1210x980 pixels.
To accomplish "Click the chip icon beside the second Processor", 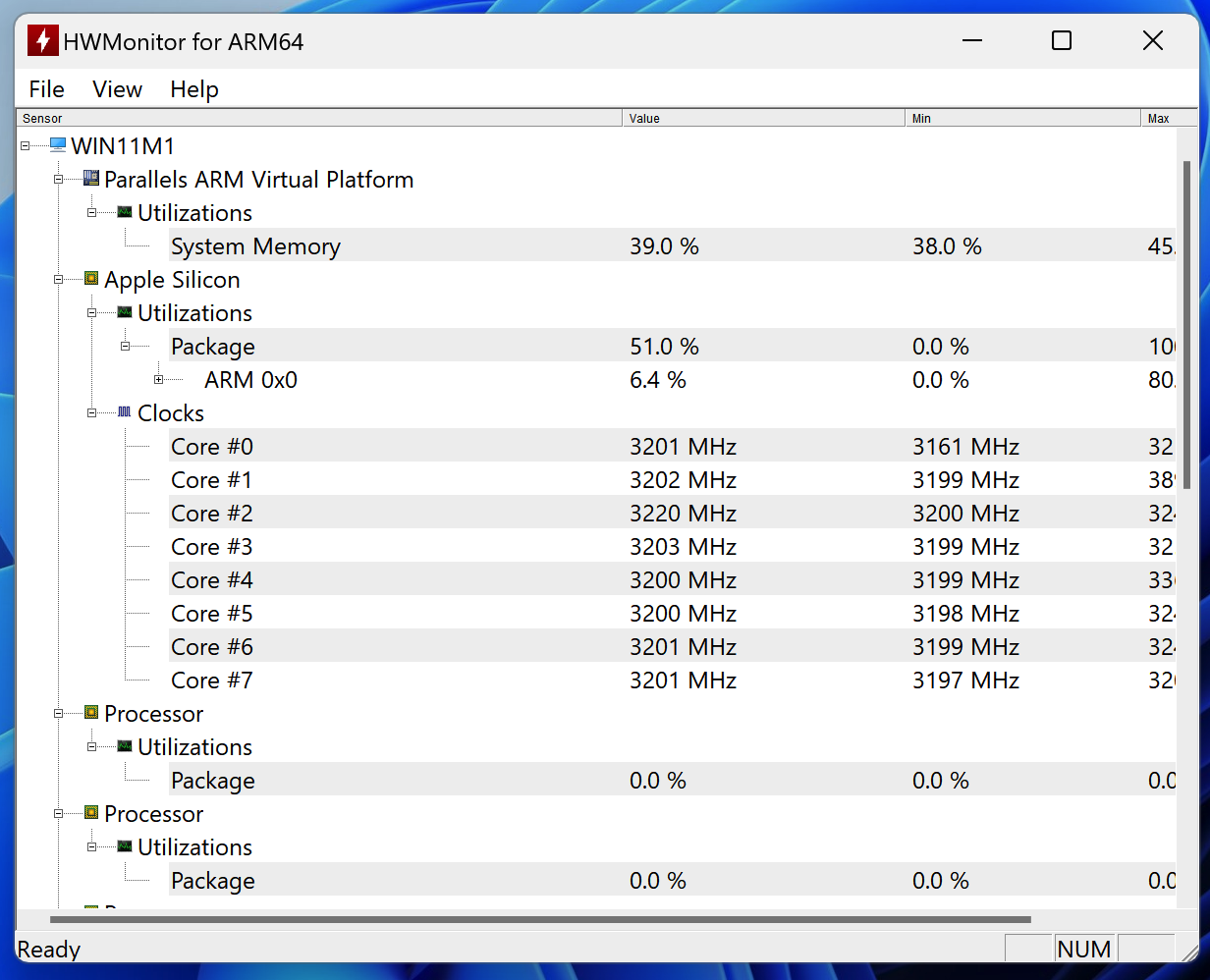I will (91, 813).
